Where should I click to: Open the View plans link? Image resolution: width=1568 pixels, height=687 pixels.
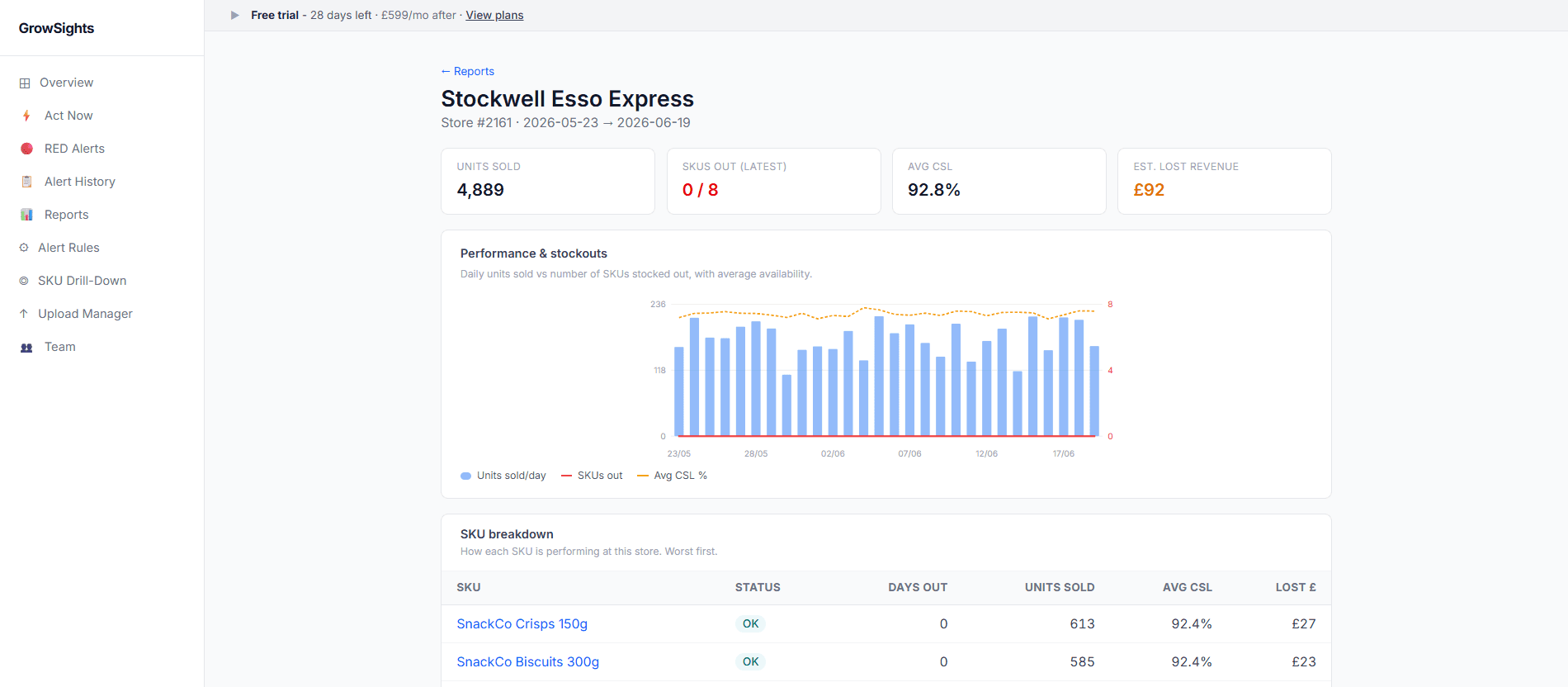(x=494, y=15)
